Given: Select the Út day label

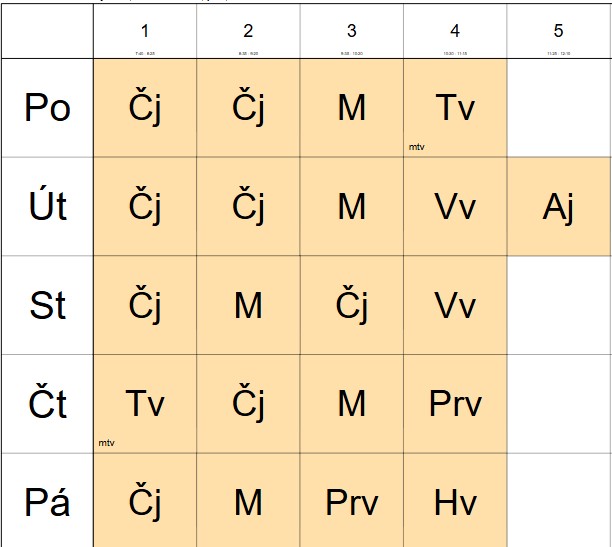Looking at the screenshot, I should 47,207.
